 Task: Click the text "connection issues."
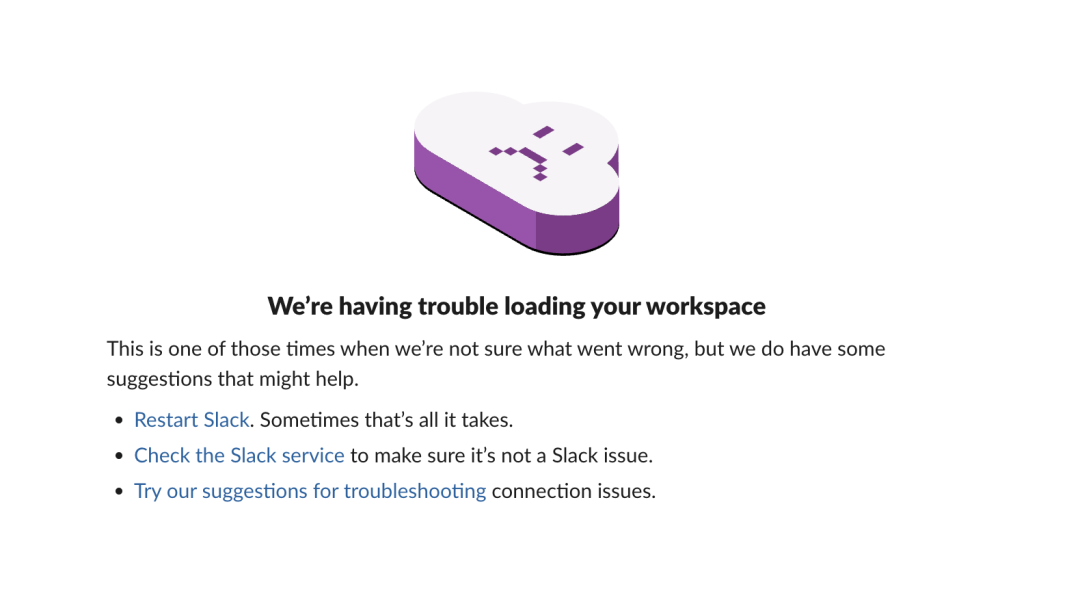pyautogui.click(x=574, y=491)
